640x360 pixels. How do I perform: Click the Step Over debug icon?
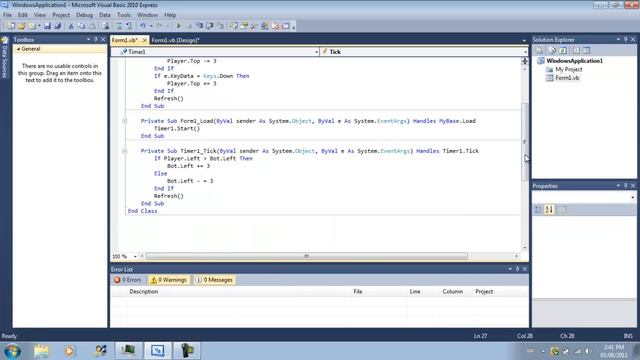[209, 26]
